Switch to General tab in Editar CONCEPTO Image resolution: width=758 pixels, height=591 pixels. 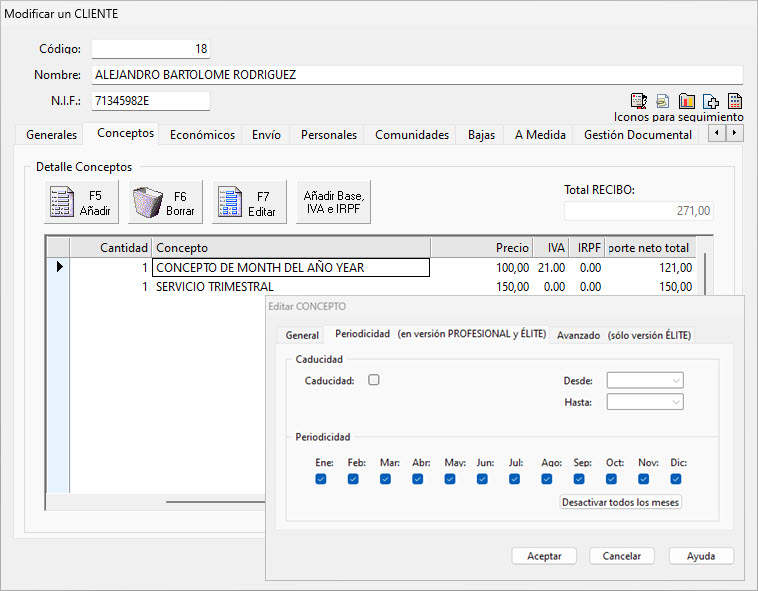click(x=302, y=335)
